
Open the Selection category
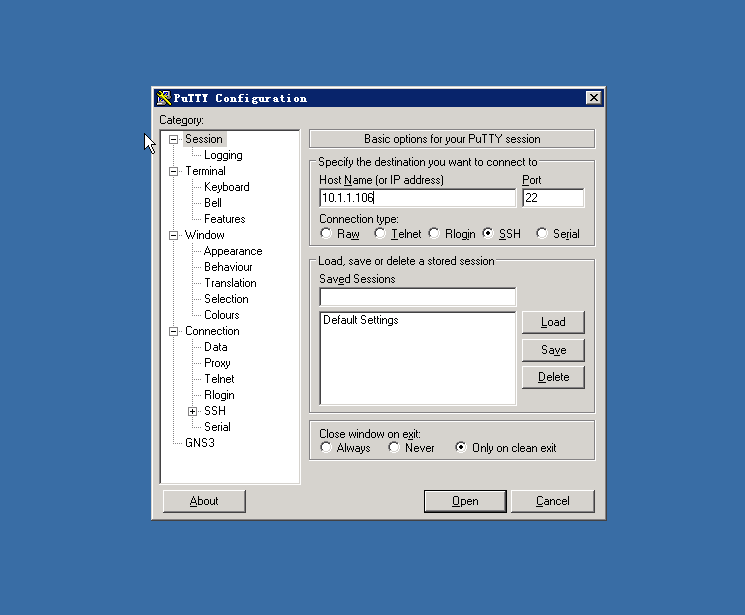[x=226, y=299]
